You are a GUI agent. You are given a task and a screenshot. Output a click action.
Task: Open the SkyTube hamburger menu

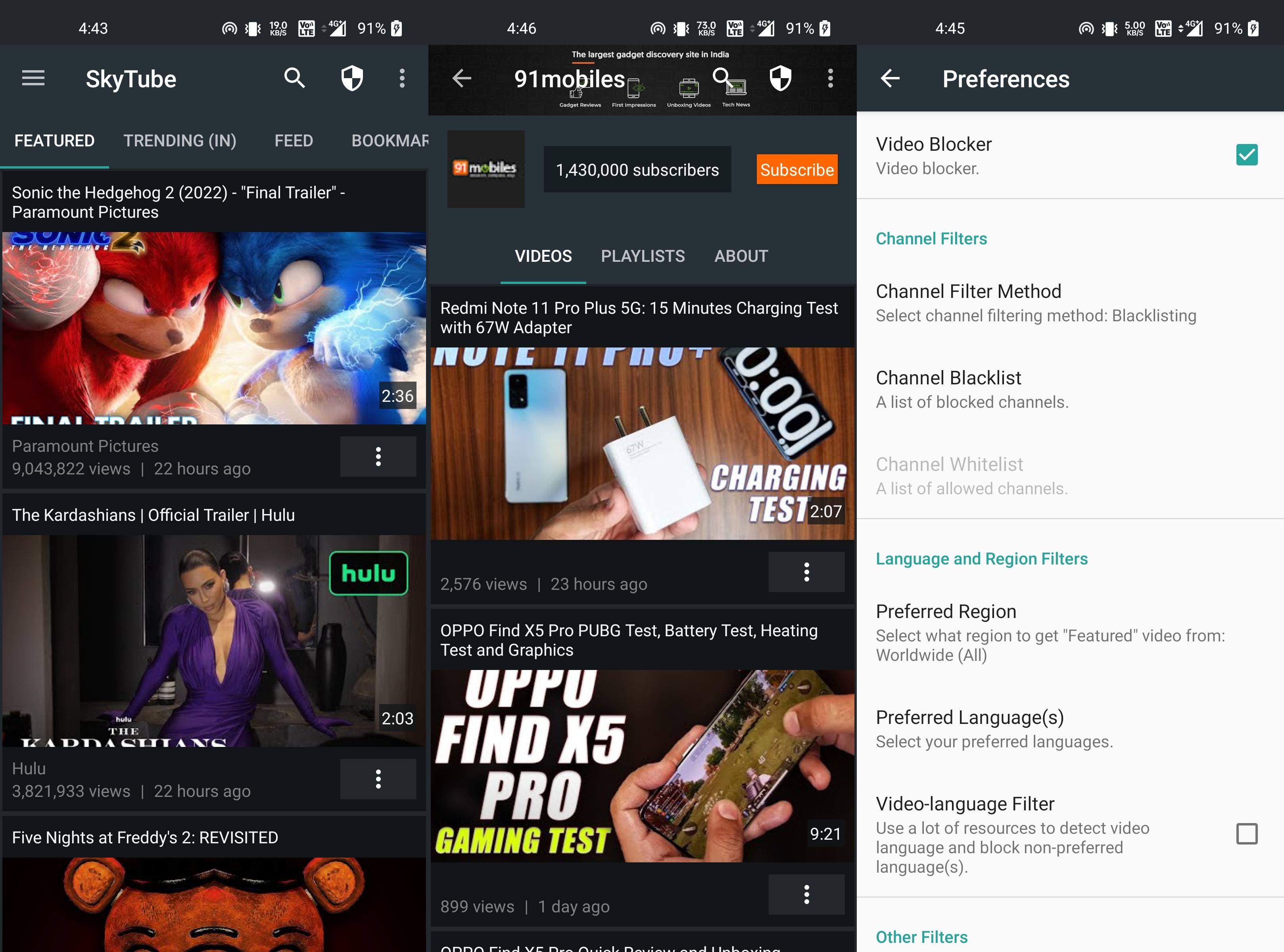click(33, 78)
